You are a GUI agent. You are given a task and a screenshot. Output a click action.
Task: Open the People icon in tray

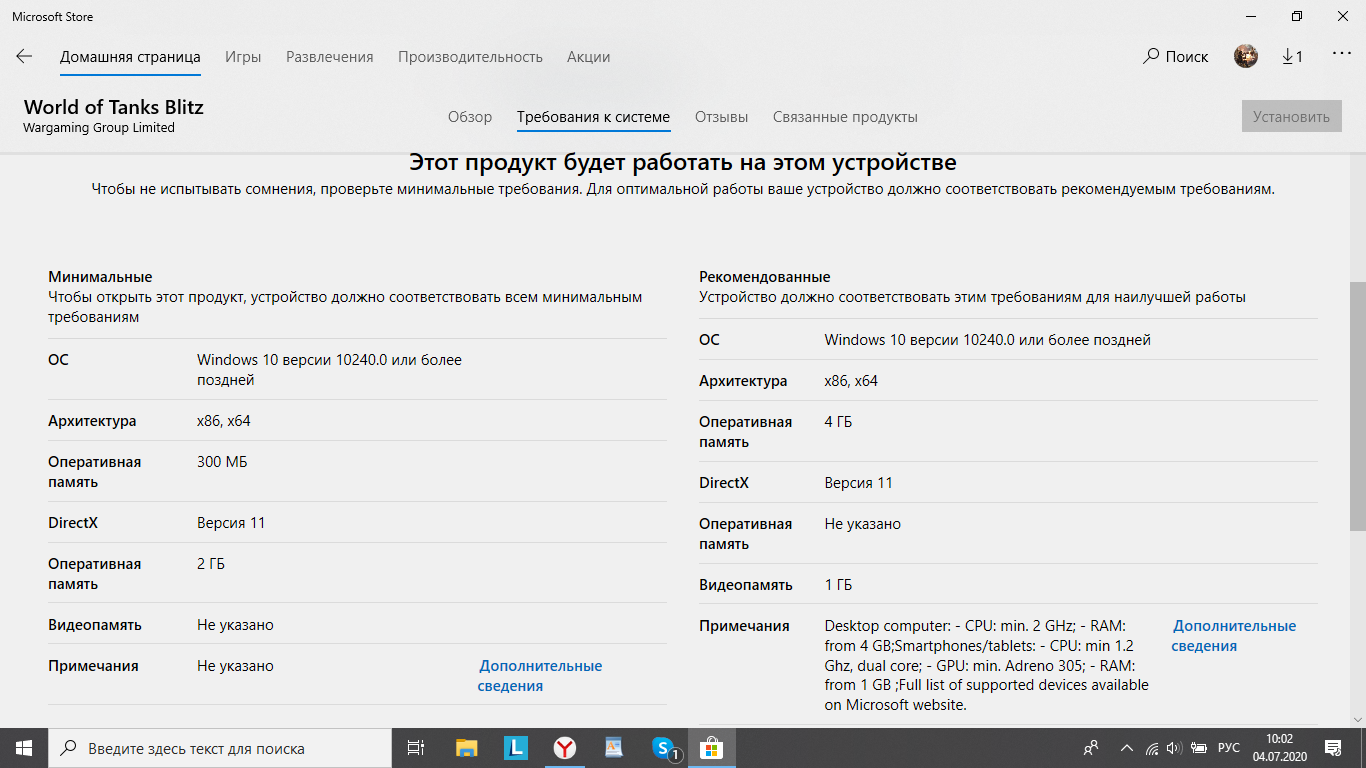[1091, 748]
